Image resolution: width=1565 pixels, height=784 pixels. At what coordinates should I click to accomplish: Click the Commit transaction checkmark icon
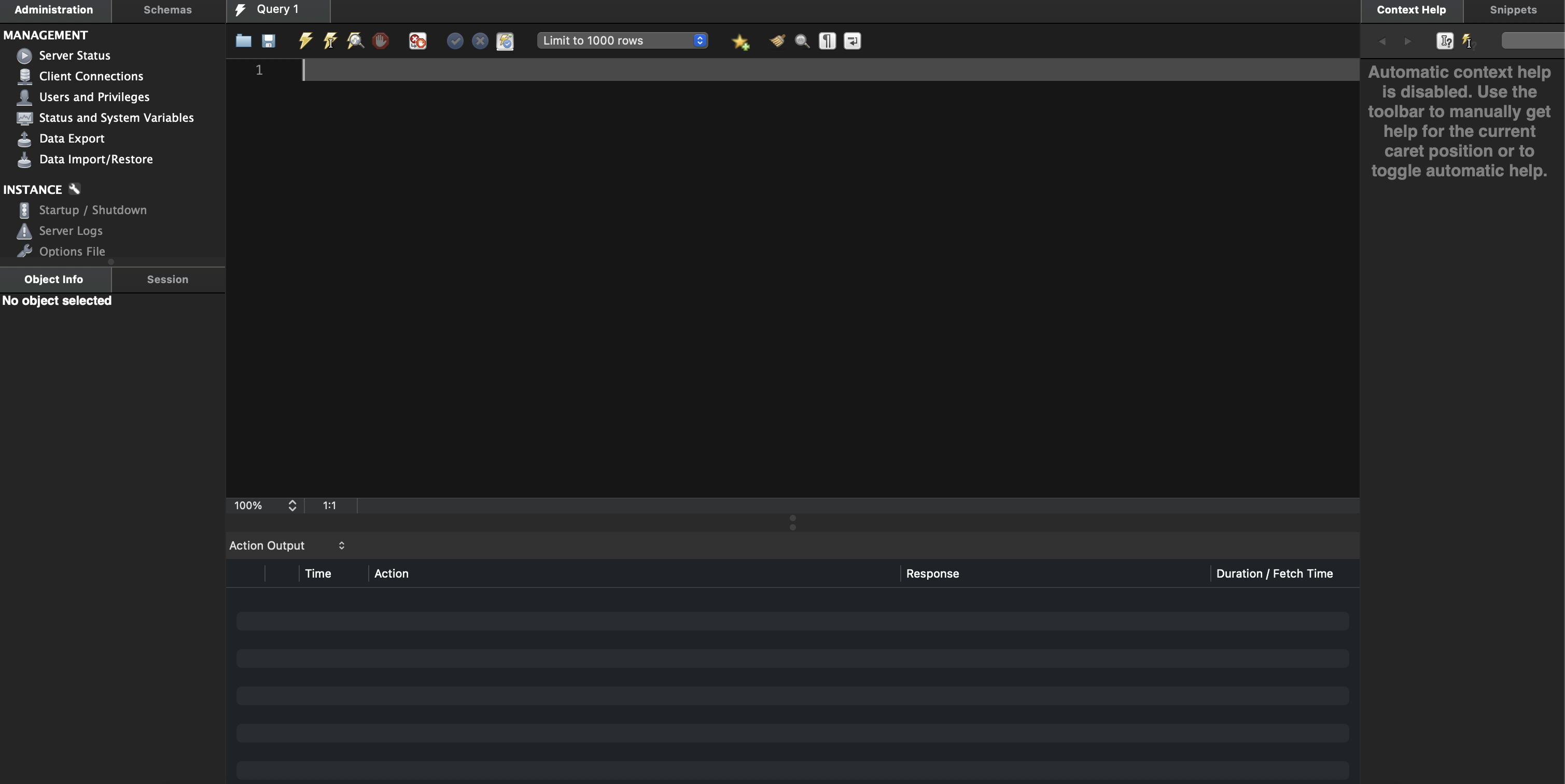(455, 40)
